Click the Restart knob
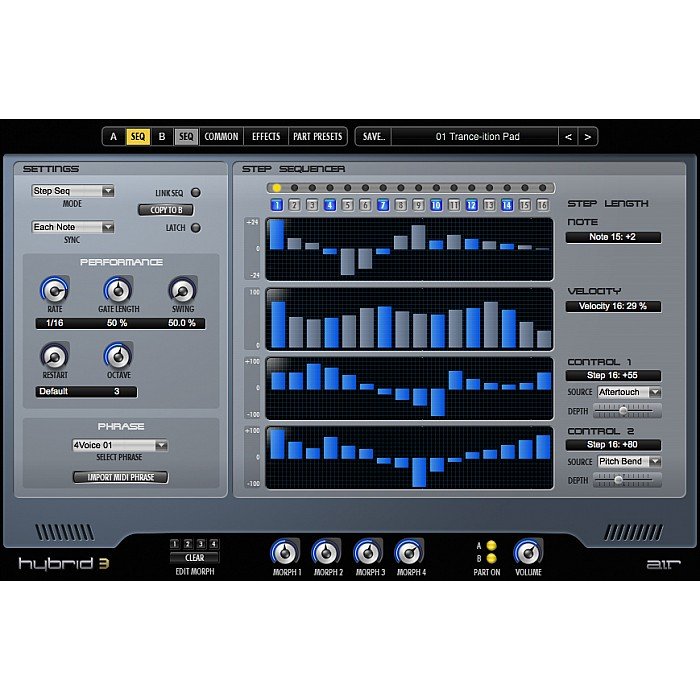Viewport: 700px width, 700px height. (x=54, y=356)
